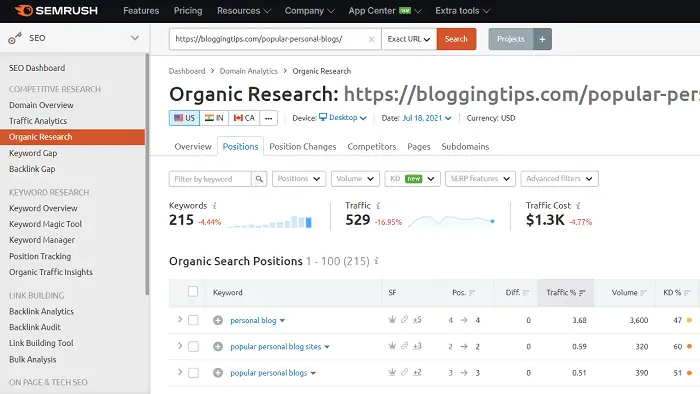Click link icon in popular personal blog sites row
700x394 pixels.
click(x=404, y=346)
